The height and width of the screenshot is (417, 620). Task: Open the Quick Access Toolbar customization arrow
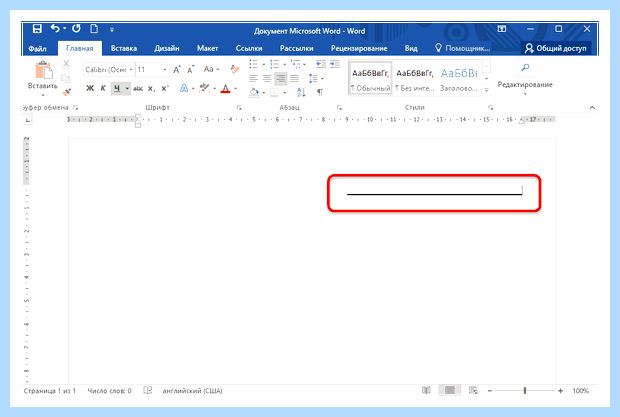point(112,30)
